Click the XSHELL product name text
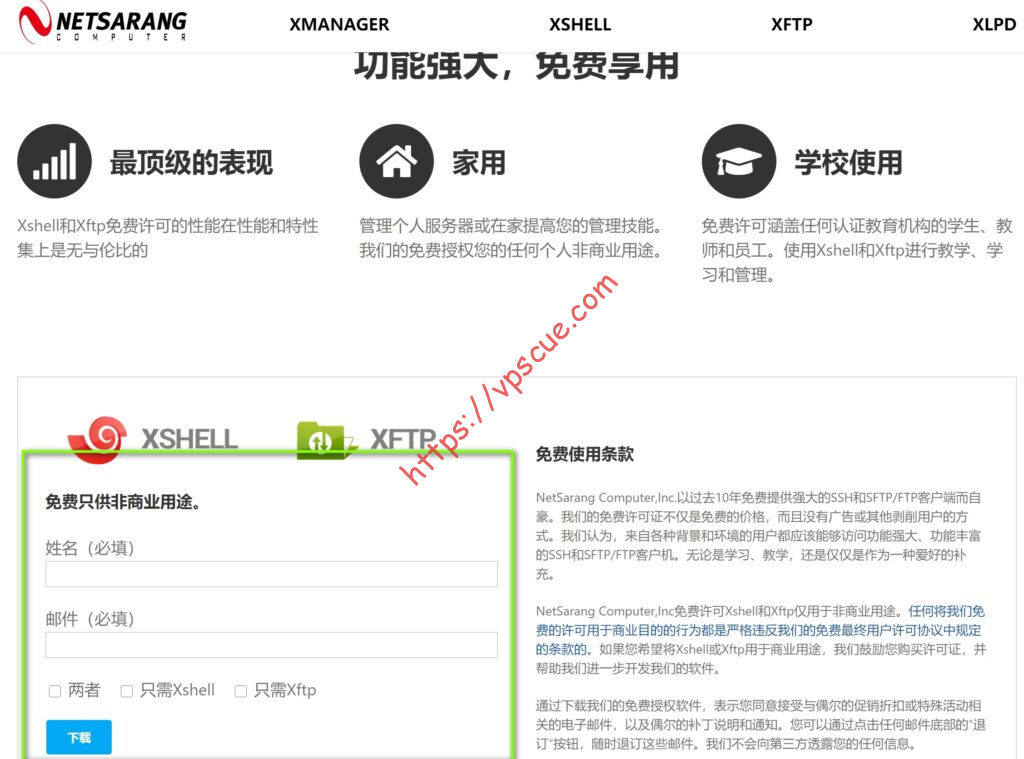Screen dimensions: 1024x759 tap(190, 439)
